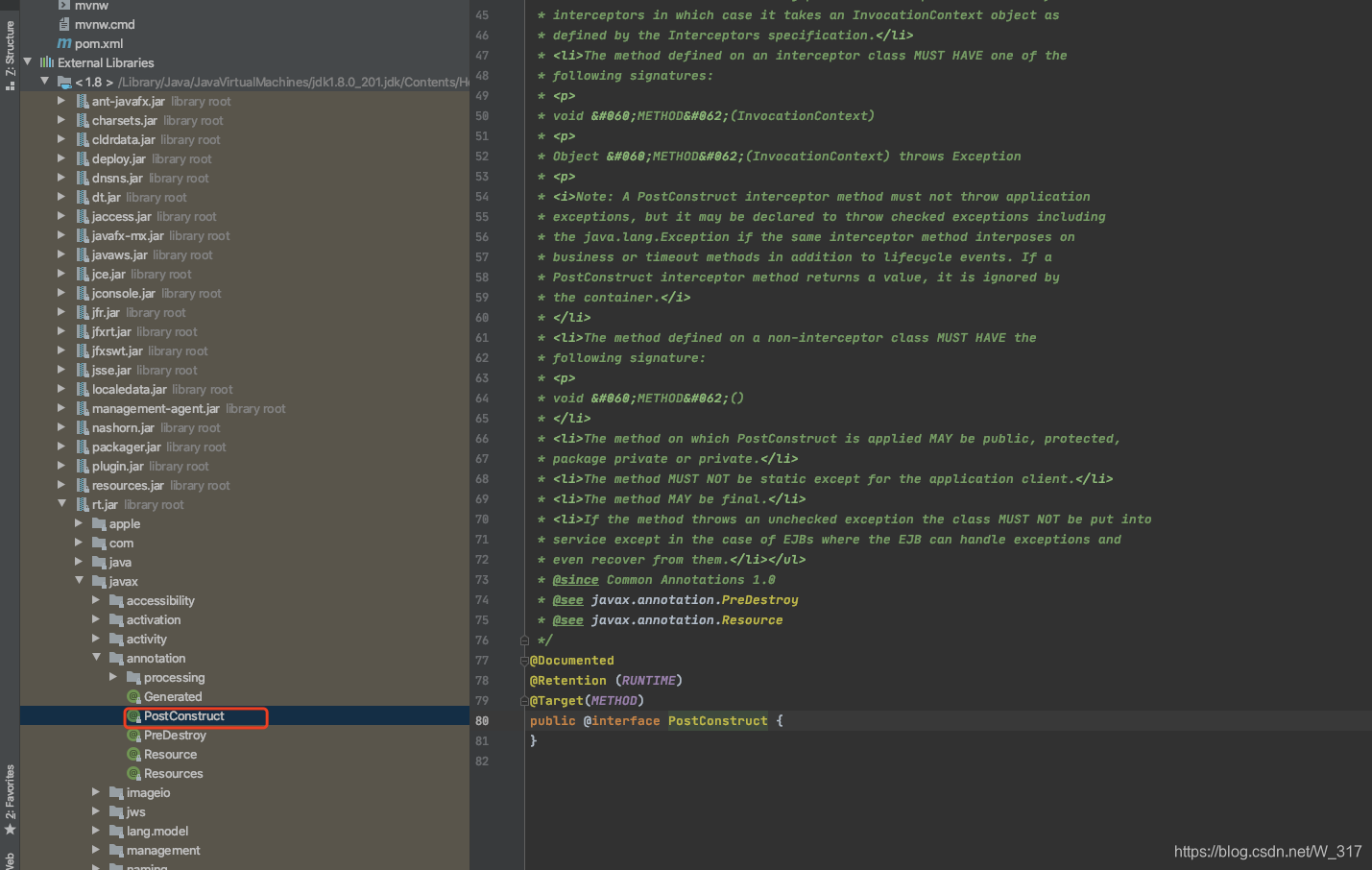1372x870 pixels.
Task: Open the Z: Structure tool window tab
Action: tap(10, 56)
